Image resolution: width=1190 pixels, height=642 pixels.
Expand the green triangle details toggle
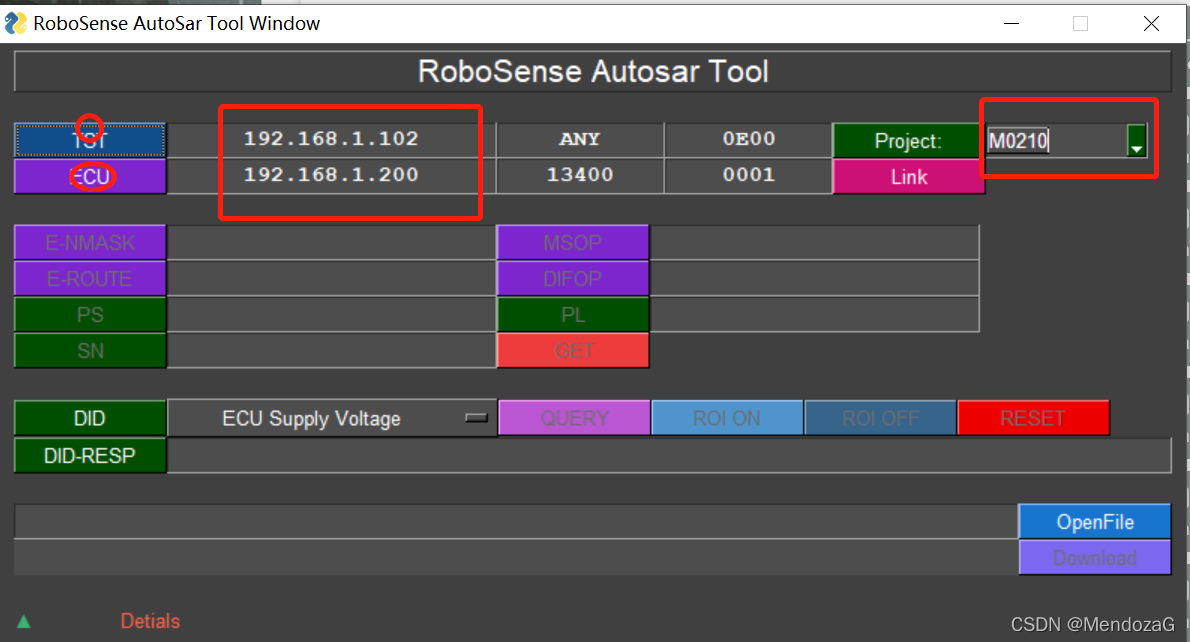tap(24, 622)
